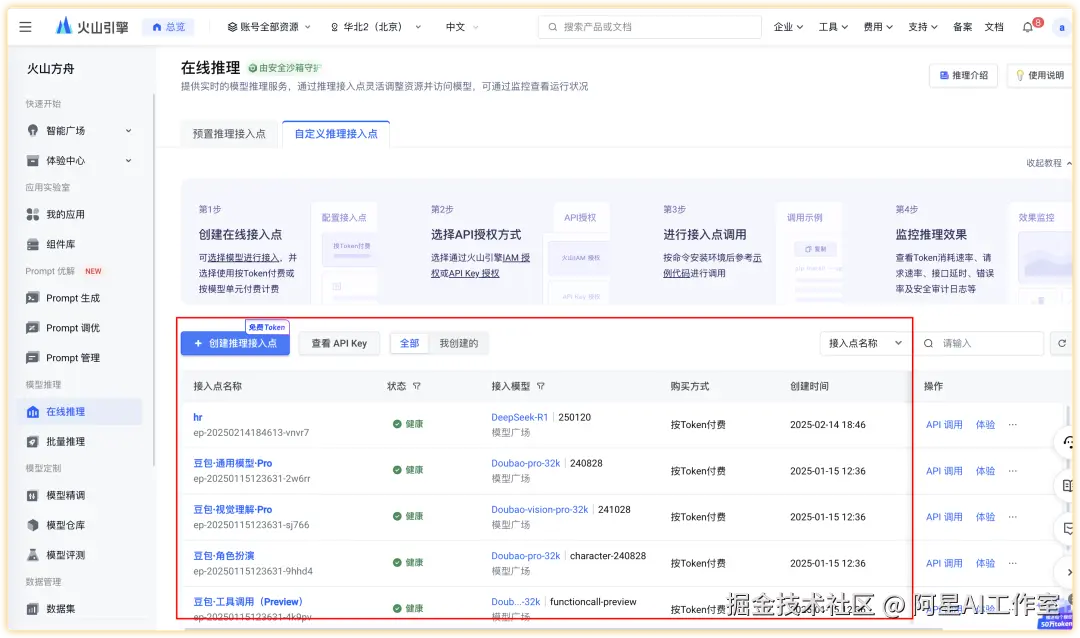Filter by 状态 column funnel icon
Viewport: 1080px width, 638px height.
417,387
